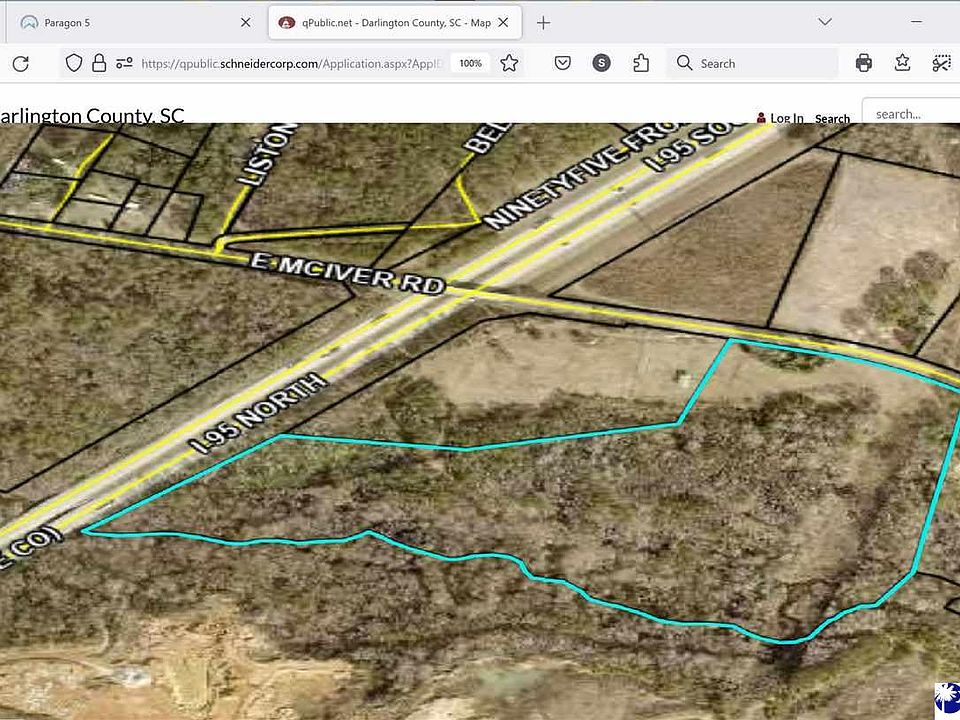The height and width of the screenshot is (720, 960).
Task: Reload the current page
Action: click(20, 63)
